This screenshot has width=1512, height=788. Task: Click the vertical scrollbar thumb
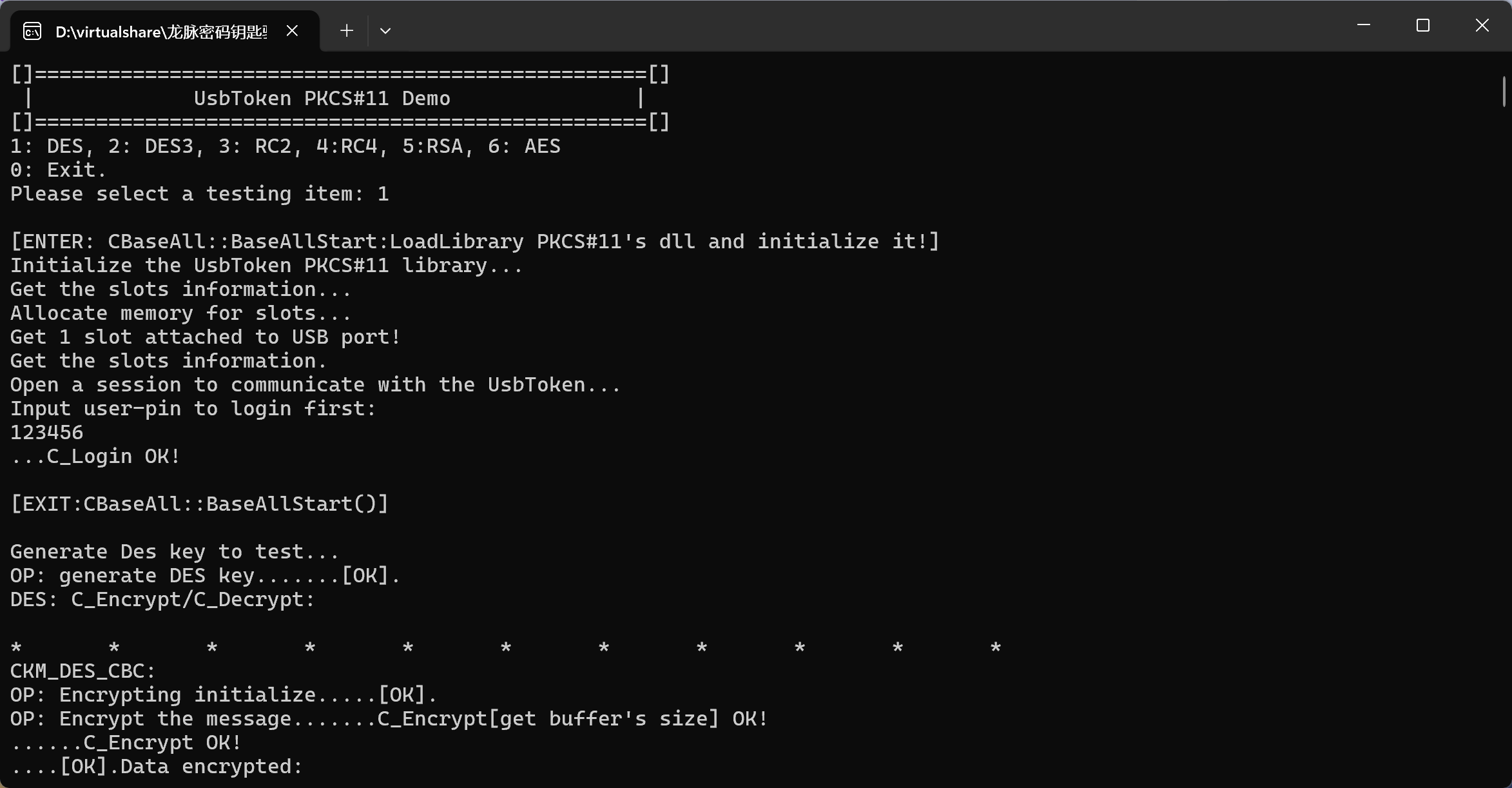point(1504,92)
